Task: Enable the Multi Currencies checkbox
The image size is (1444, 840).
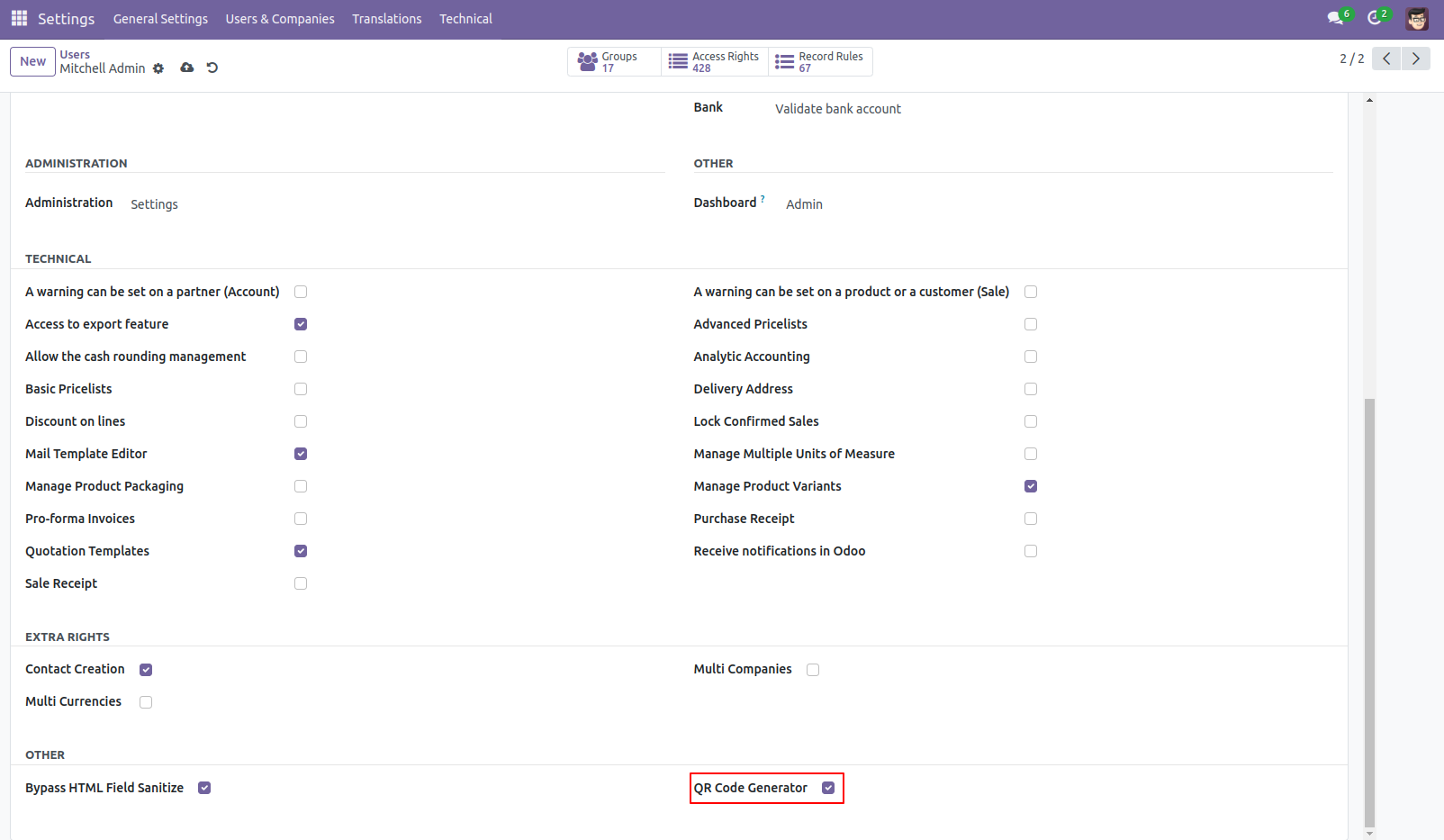Action: [146, 702]
